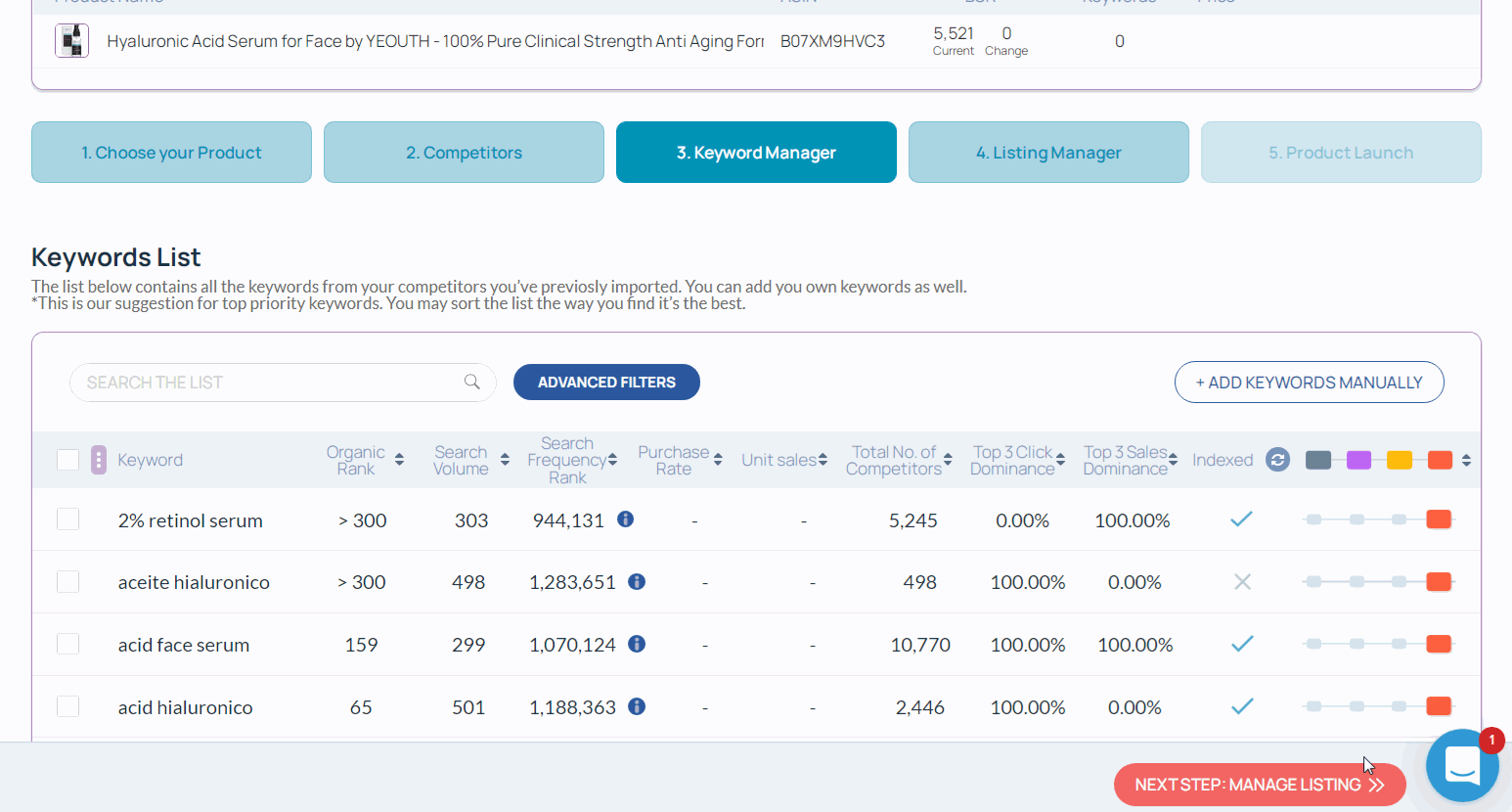Check the box for acid hialuronico
The height and width of the screenshot is (812, 1512).
(x=67, y=706)
